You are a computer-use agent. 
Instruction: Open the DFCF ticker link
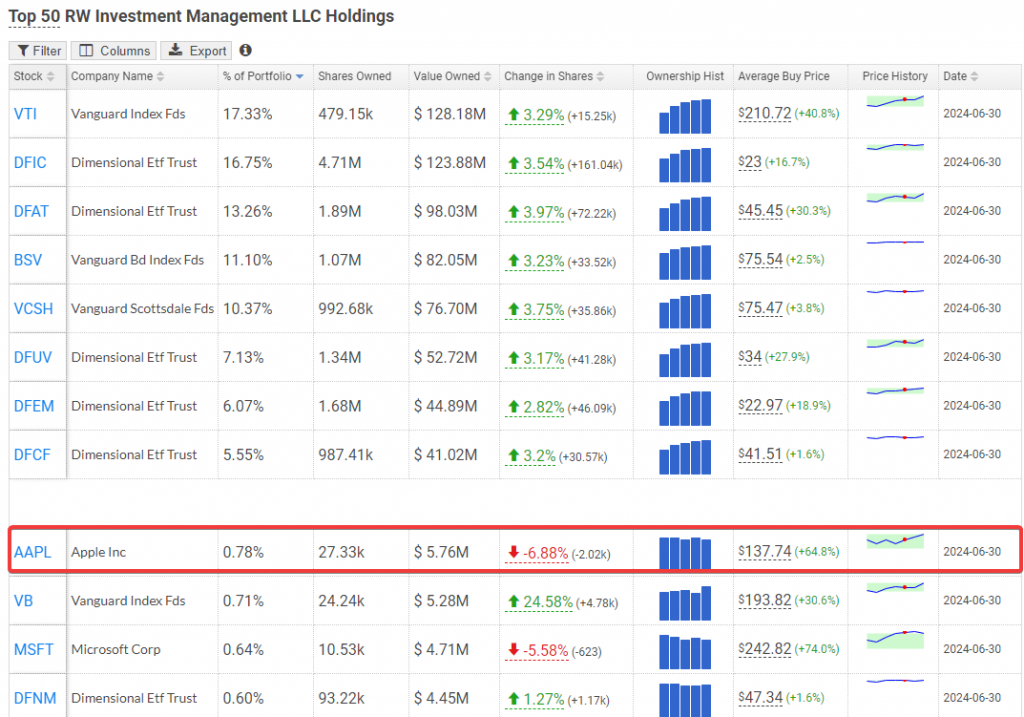[x=32, y=454]
